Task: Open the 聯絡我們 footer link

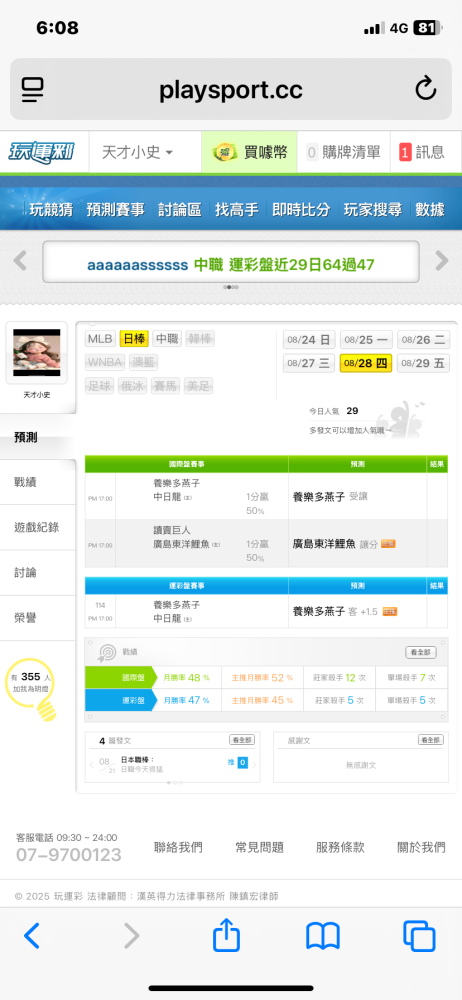Action: 178,848
